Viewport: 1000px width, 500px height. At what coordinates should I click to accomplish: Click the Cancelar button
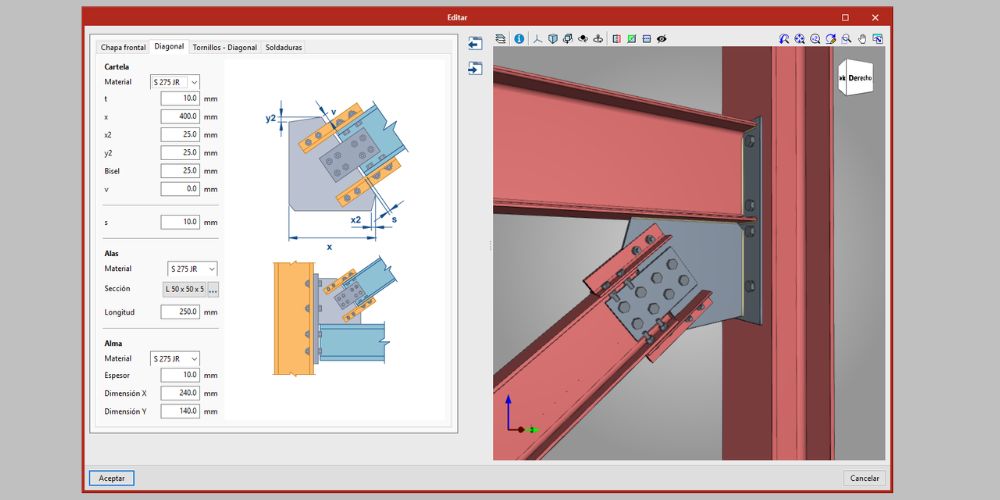point(864,478)
